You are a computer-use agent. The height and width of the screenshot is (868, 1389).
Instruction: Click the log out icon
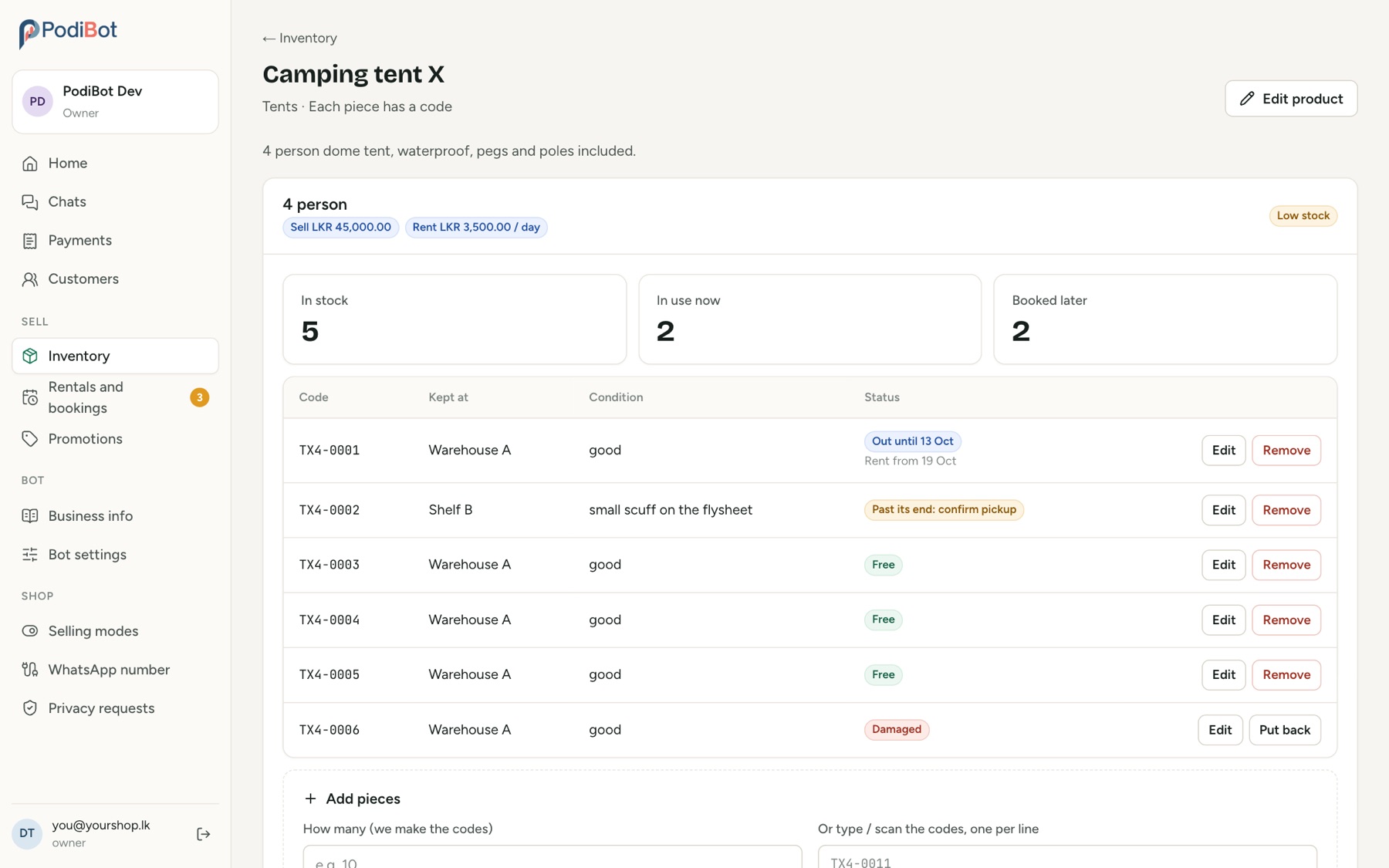click(x=203, y=833)
